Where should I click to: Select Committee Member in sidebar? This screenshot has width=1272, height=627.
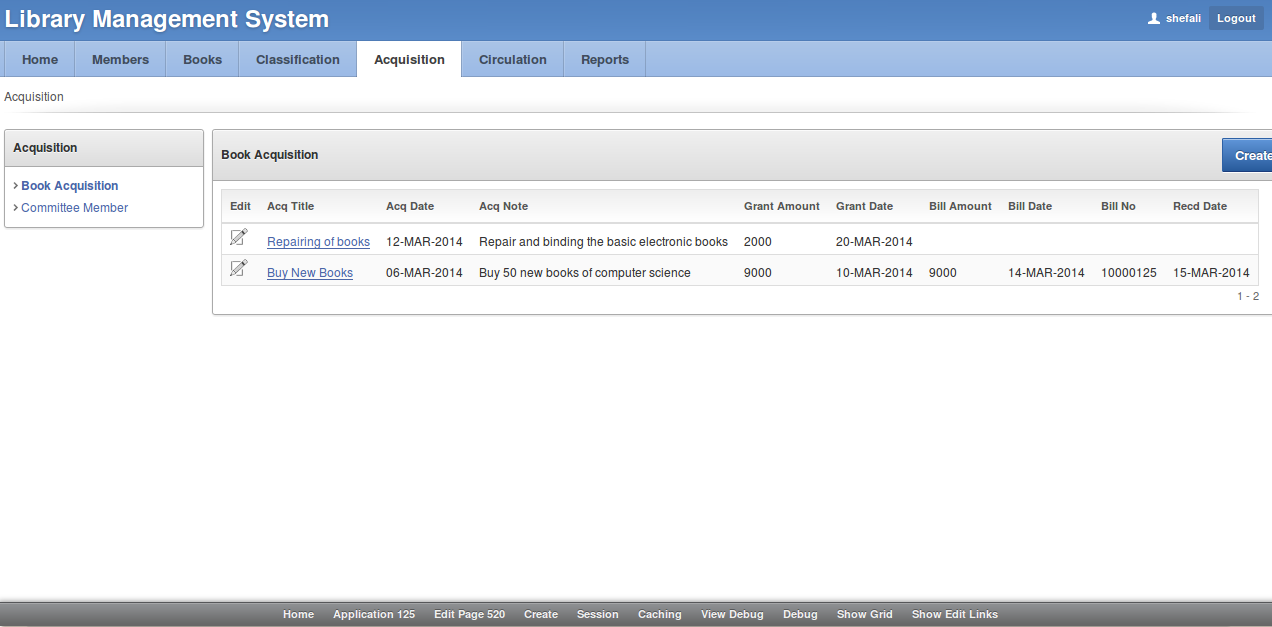(74, 208)
